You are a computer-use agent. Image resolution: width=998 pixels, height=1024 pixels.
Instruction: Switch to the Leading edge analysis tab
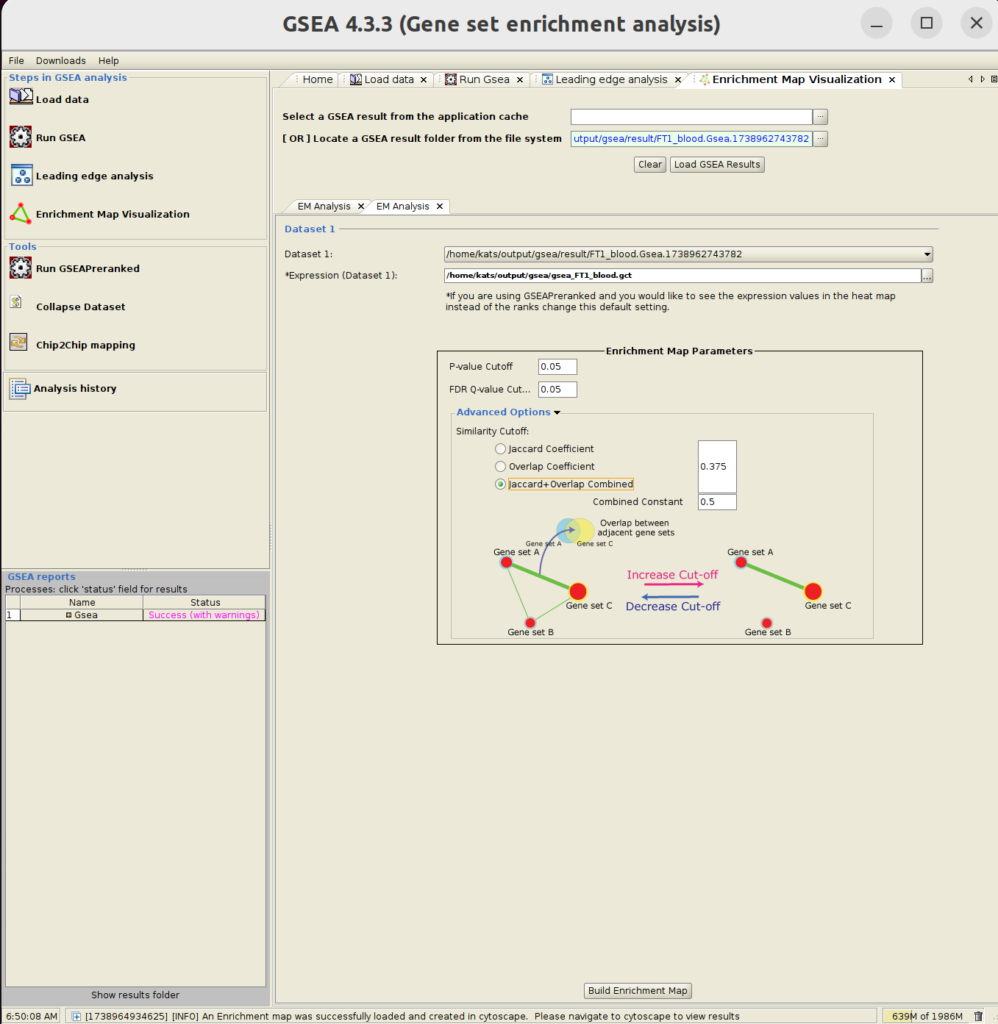(x=611, y=80)
